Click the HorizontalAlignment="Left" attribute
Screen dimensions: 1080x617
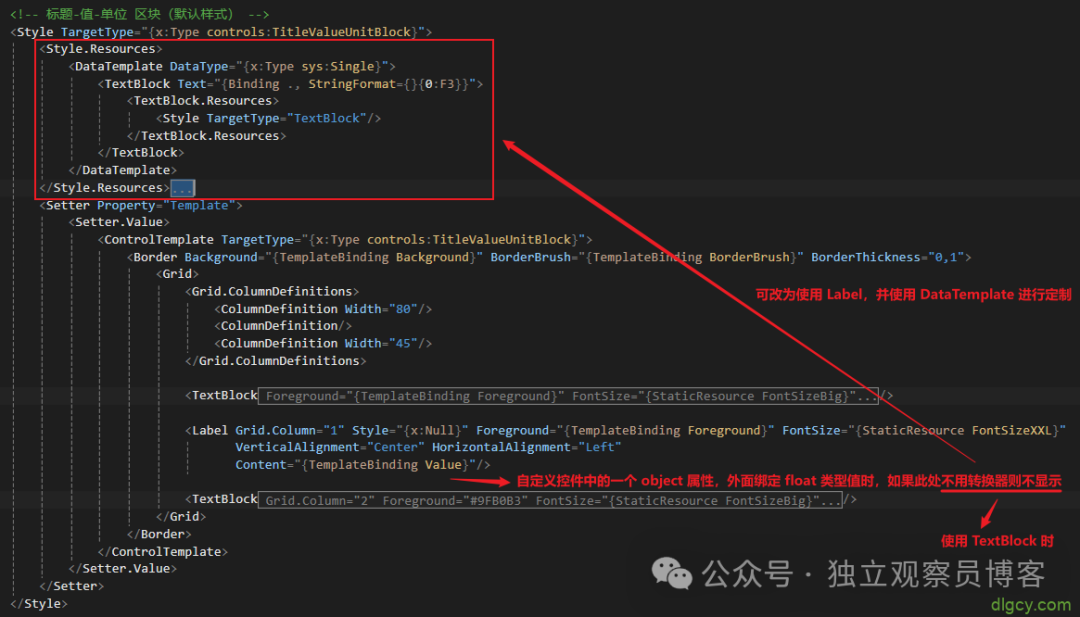(527, 448)
